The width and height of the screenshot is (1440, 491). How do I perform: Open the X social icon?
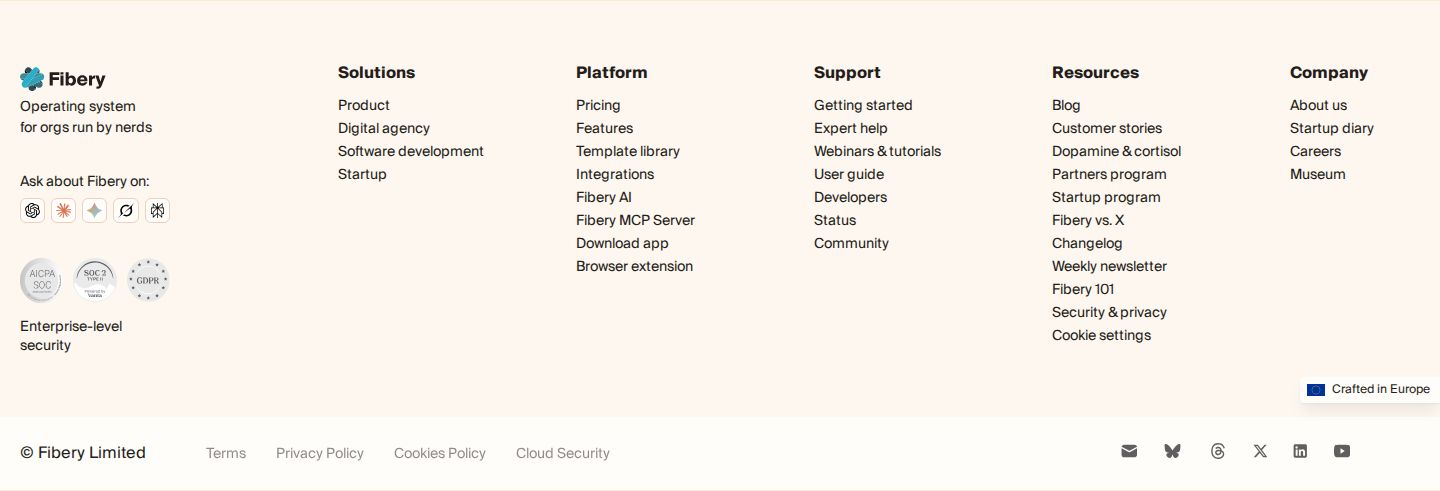point(1260,451)
